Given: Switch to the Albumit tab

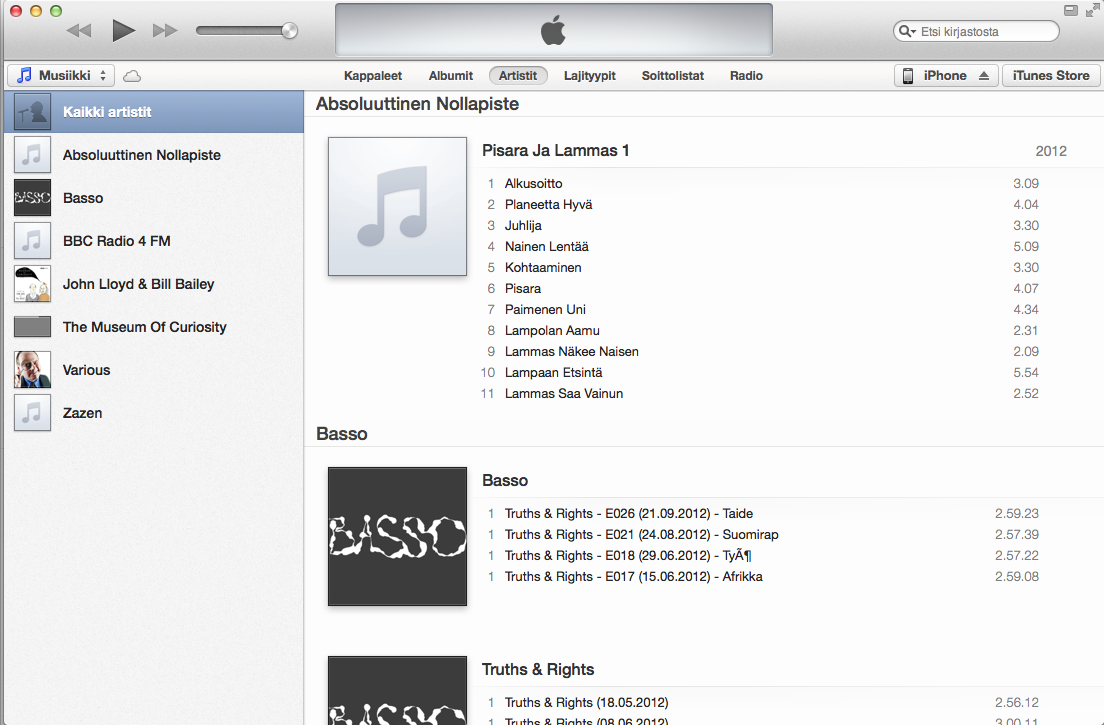Looking at the screenshot, I should (x=451, y=75).
